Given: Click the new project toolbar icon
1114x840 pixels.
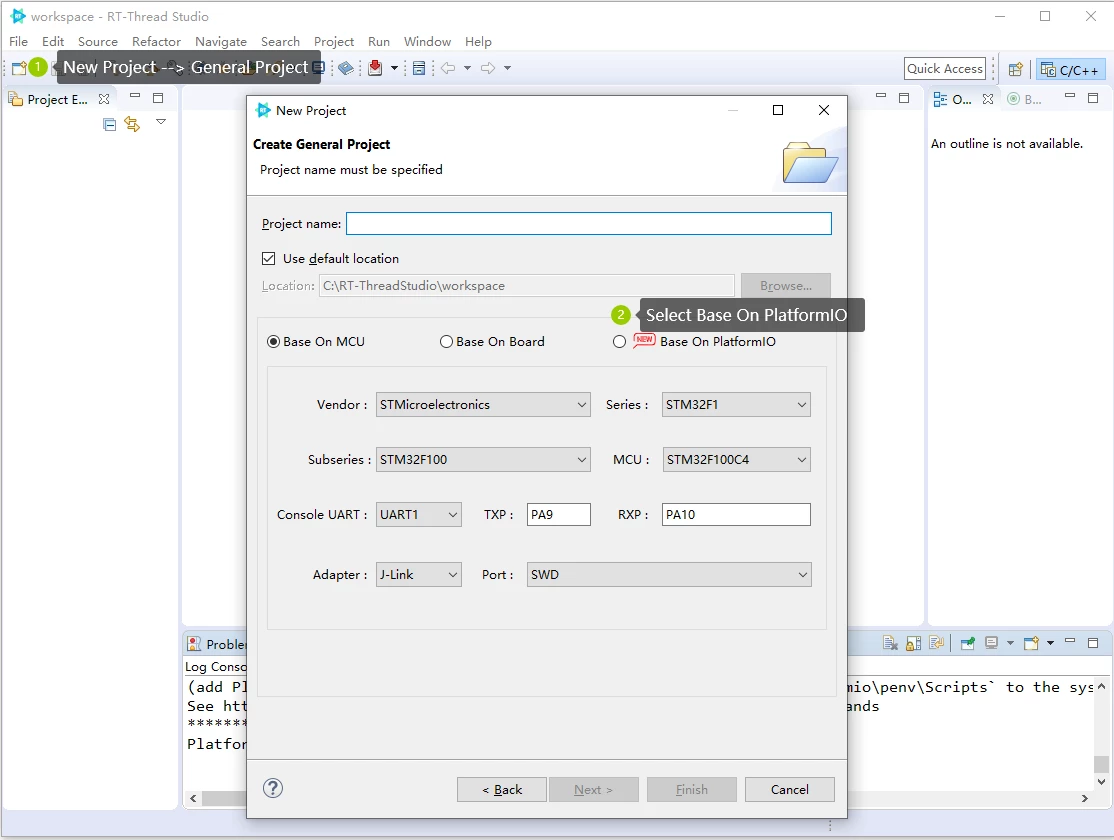Looking at the screenshot, I should 19,68.
